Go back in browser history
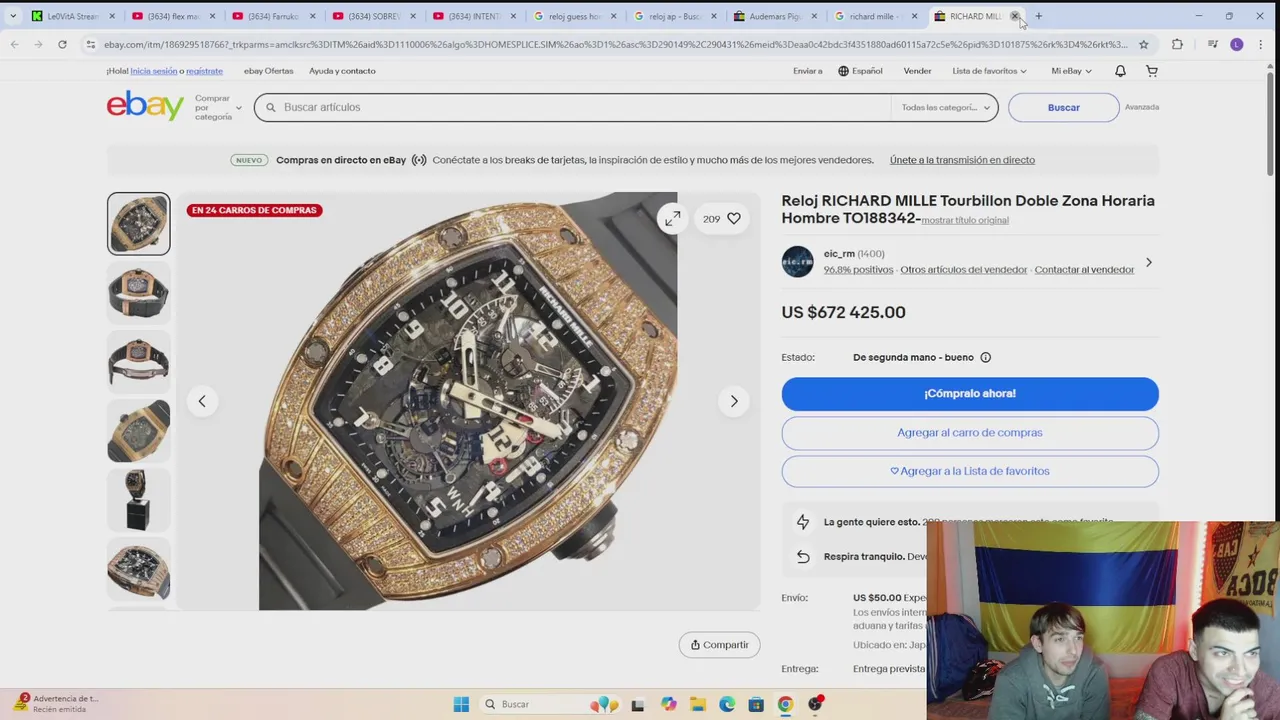1280x720 pixels. [14, 44]
